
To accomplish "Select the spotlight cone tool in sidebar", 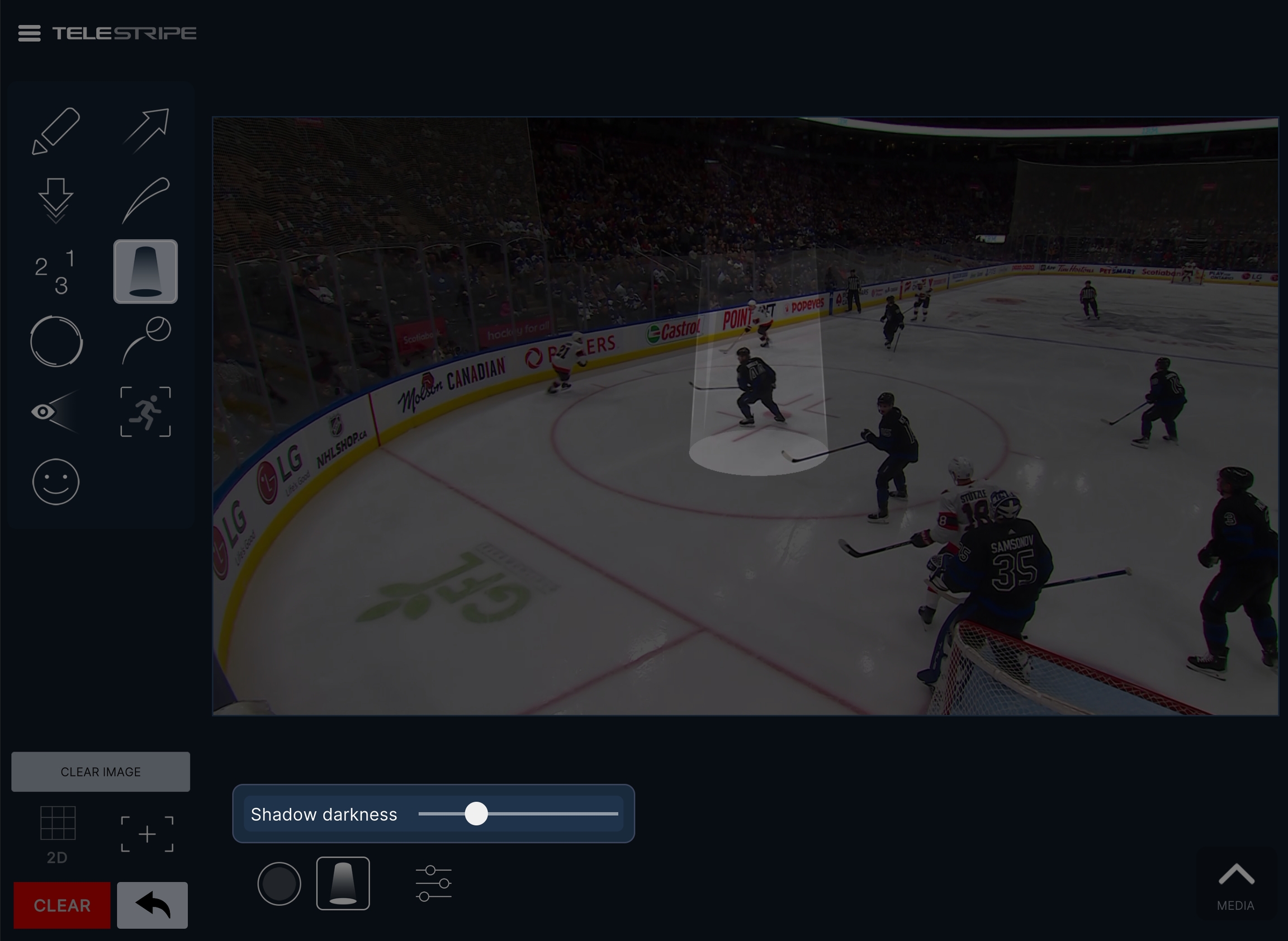I will coord(146,272).
